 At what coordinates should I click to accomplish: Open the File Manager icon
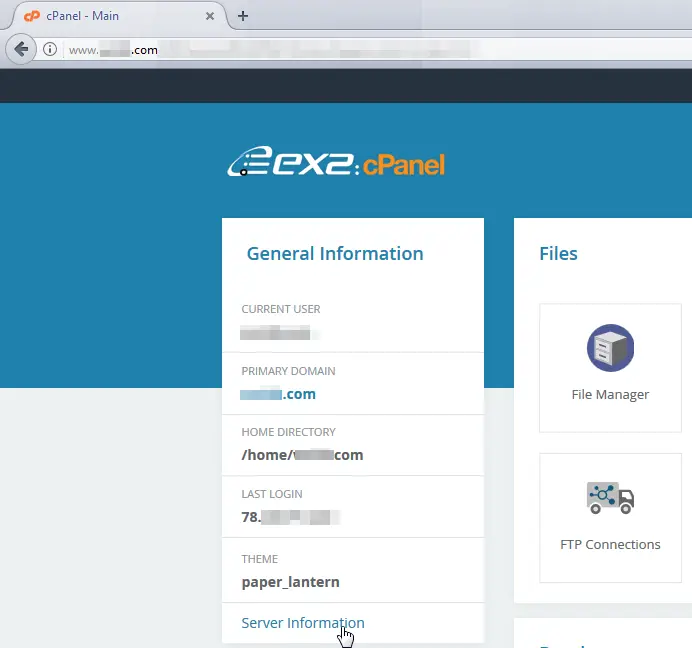(x=610, y=348)
